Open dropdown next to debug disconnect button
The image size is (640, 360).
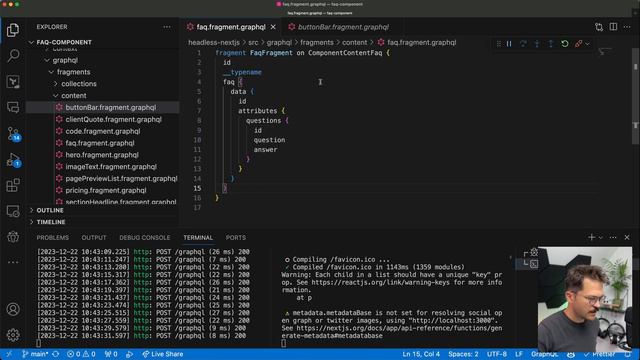(x=587, y=44)
